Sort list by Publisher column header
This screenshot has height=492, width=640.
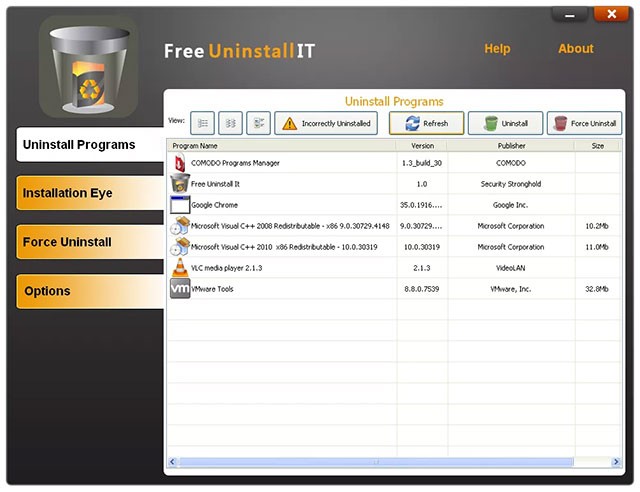pos(510,145)
